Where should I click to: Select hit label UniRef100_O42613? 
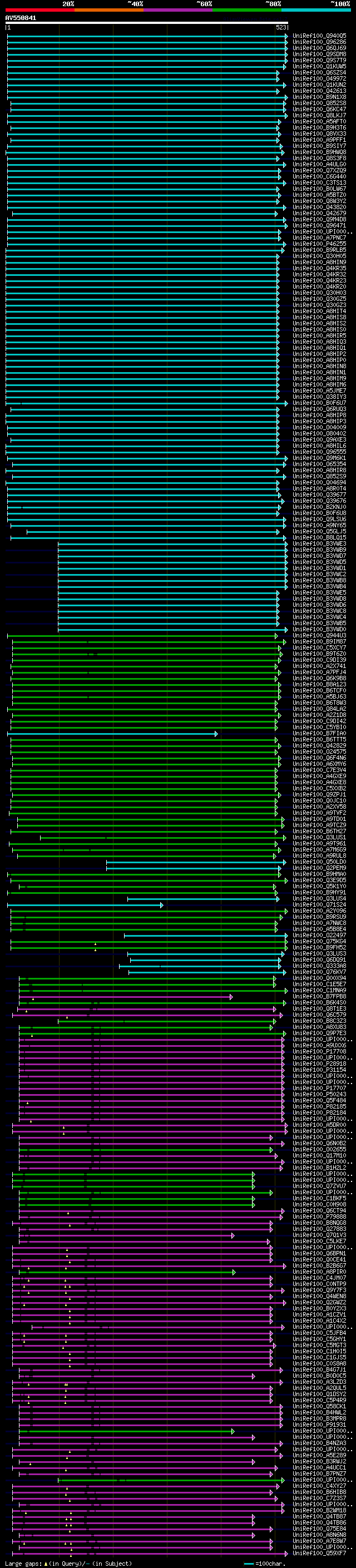pyautogui.click(x=319, y=91)
